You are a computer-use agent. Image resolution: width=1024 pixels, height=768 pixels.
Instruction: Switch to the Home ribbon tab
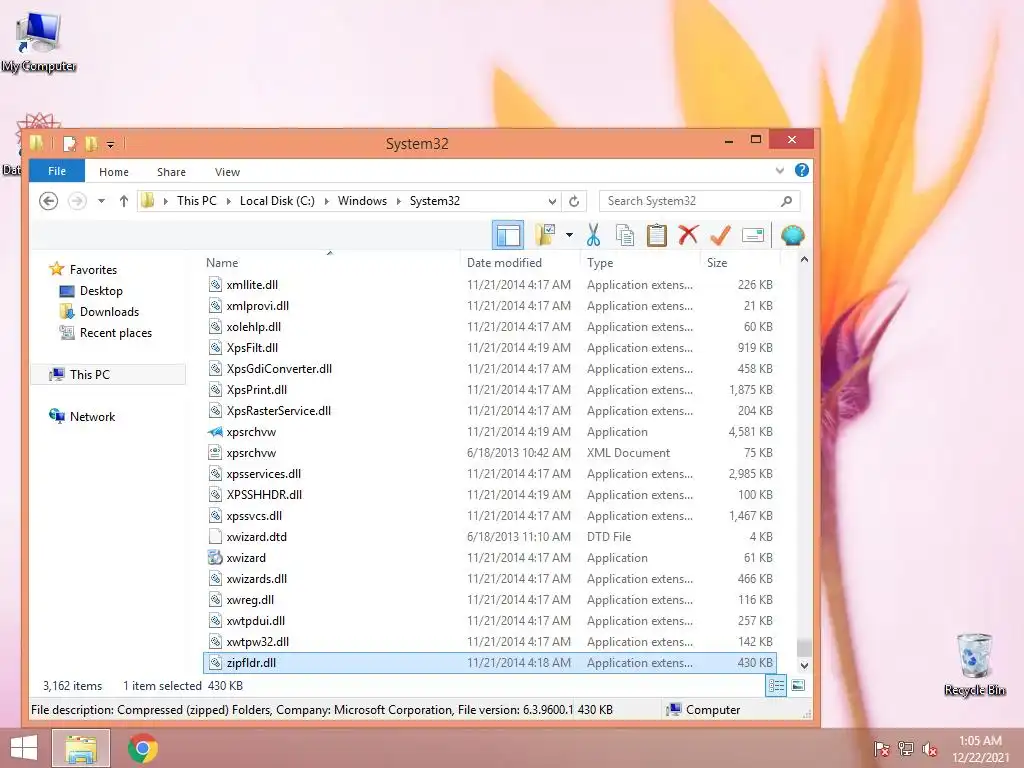114,172
